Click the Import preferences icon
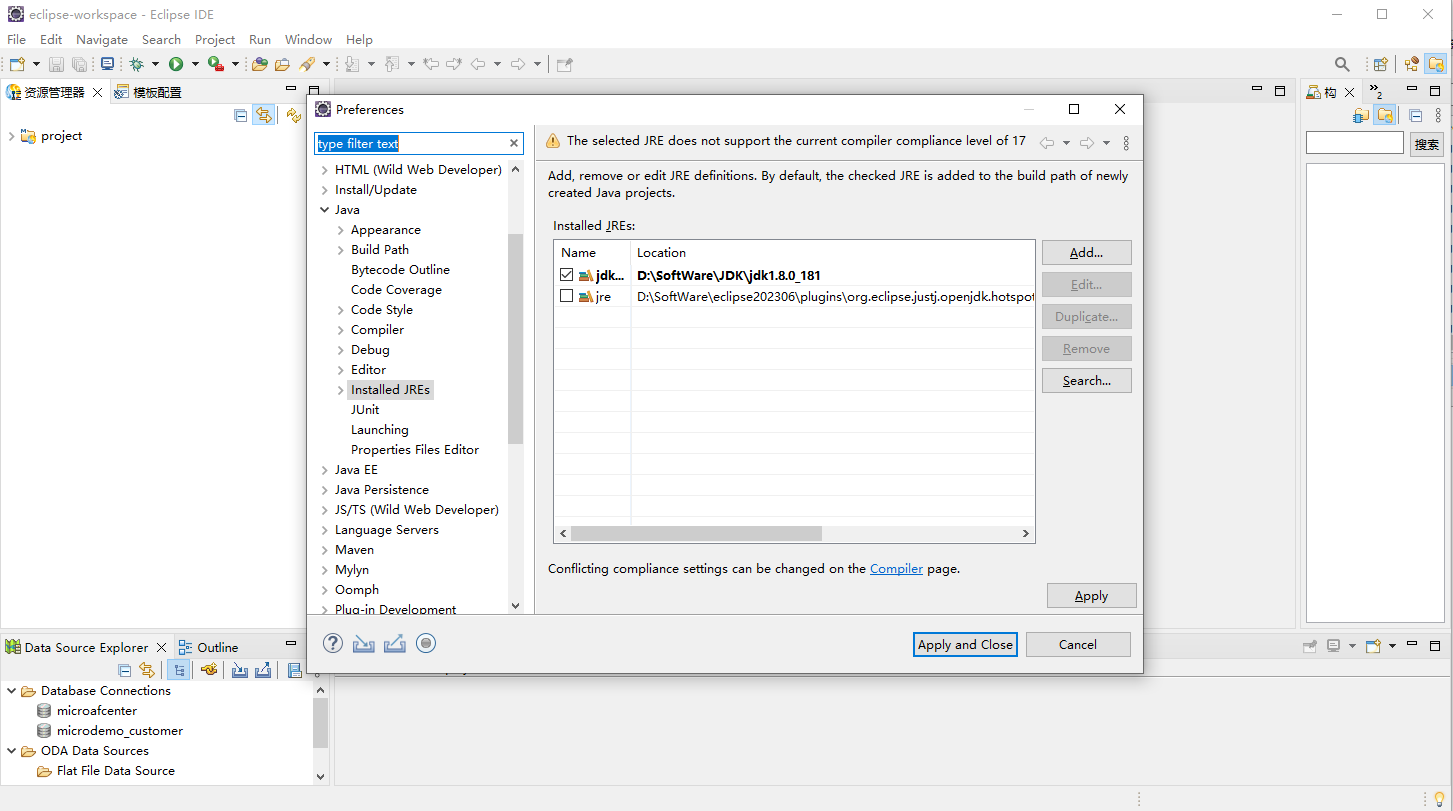Viewport: 1453px width, 811px height. point(364,643)
